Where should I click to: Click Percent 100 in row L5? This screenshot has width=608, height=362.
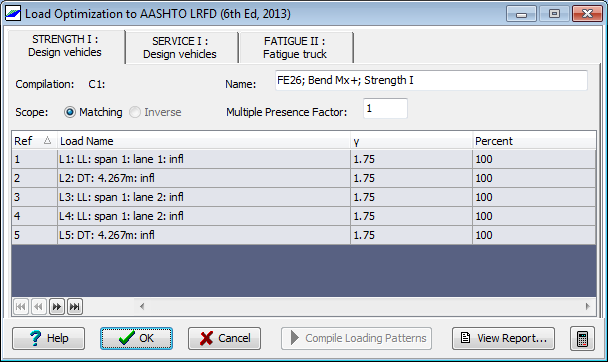(x=534, y=235)
